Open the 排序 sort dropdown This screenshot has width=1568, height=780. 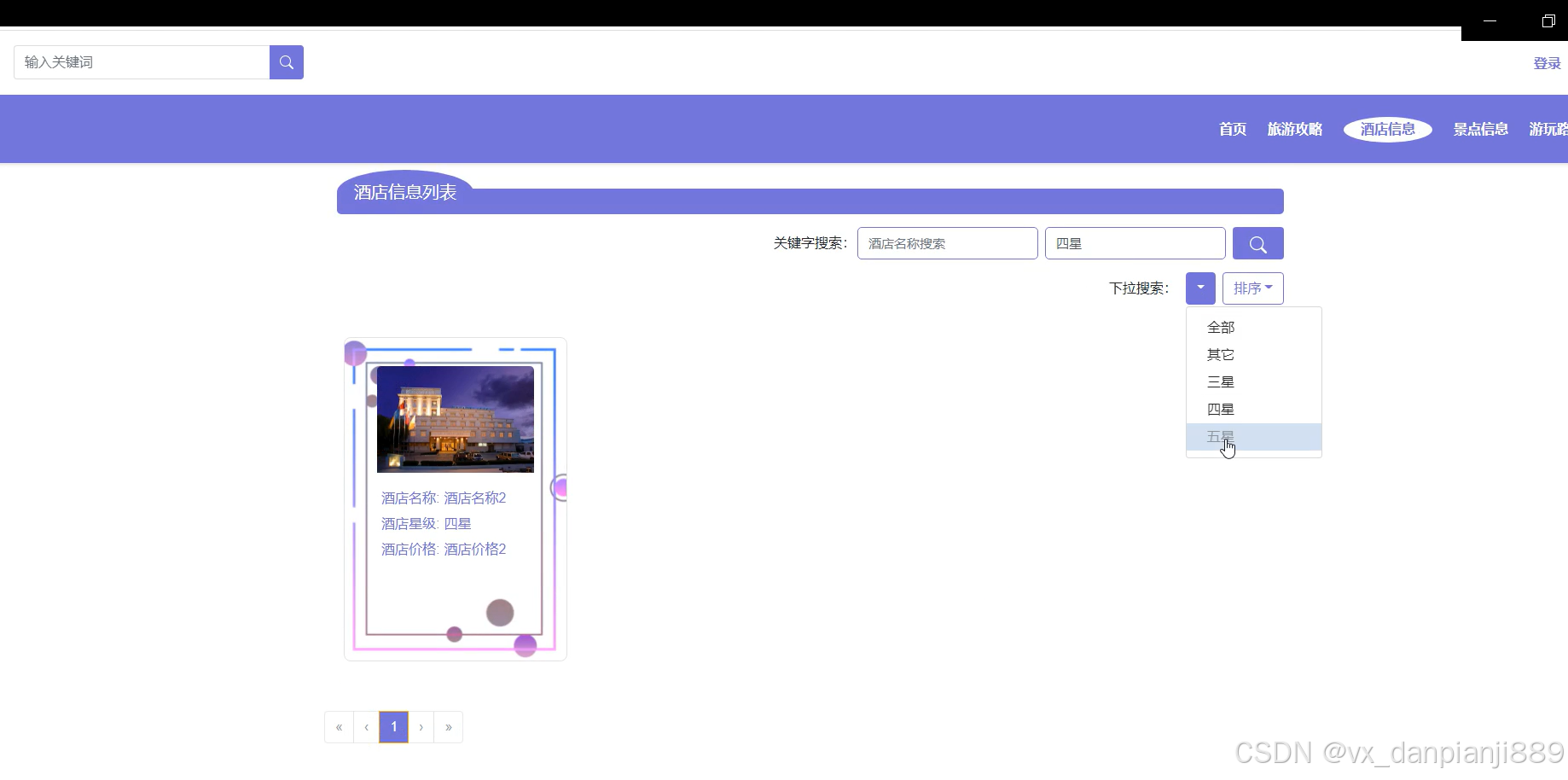coord(1253,288)
